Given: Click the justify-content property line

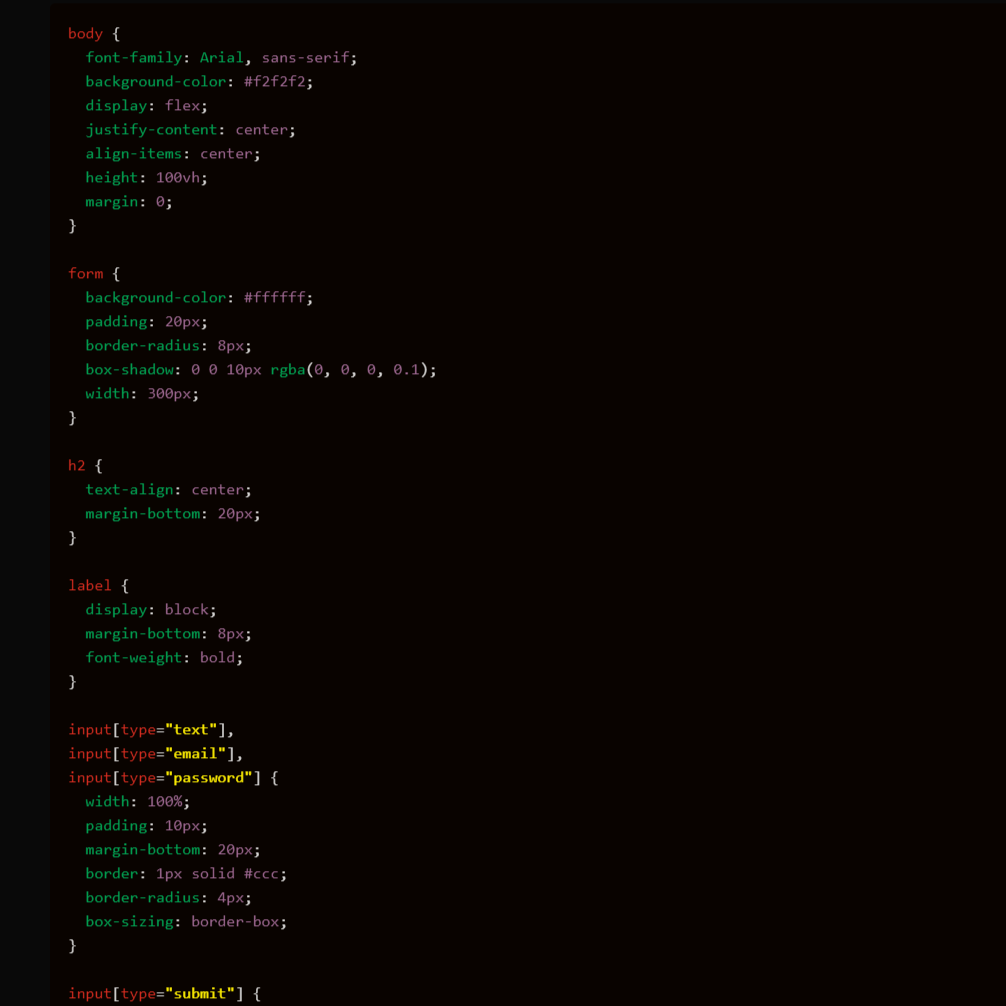Looking at the screenshot, I should tap(191, 130).
